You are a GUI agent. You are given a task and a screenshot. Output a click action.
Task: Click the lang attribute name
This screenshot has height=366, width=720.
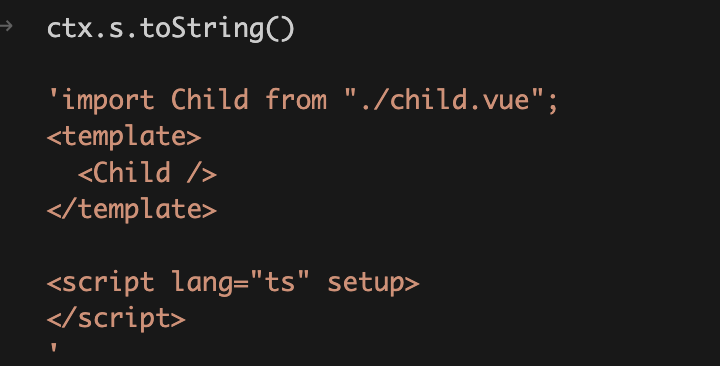tap(202, 283)
